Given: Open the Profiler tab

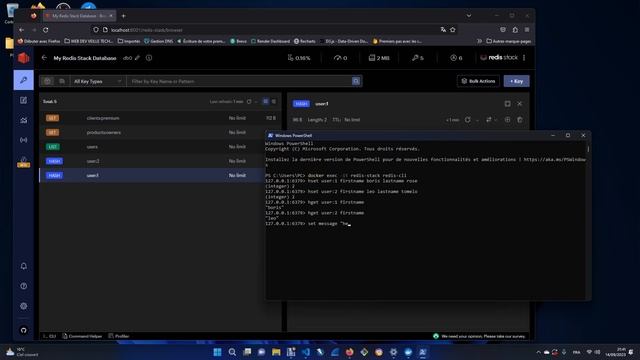Looking at the screenshot, I should tap(119, 336).
